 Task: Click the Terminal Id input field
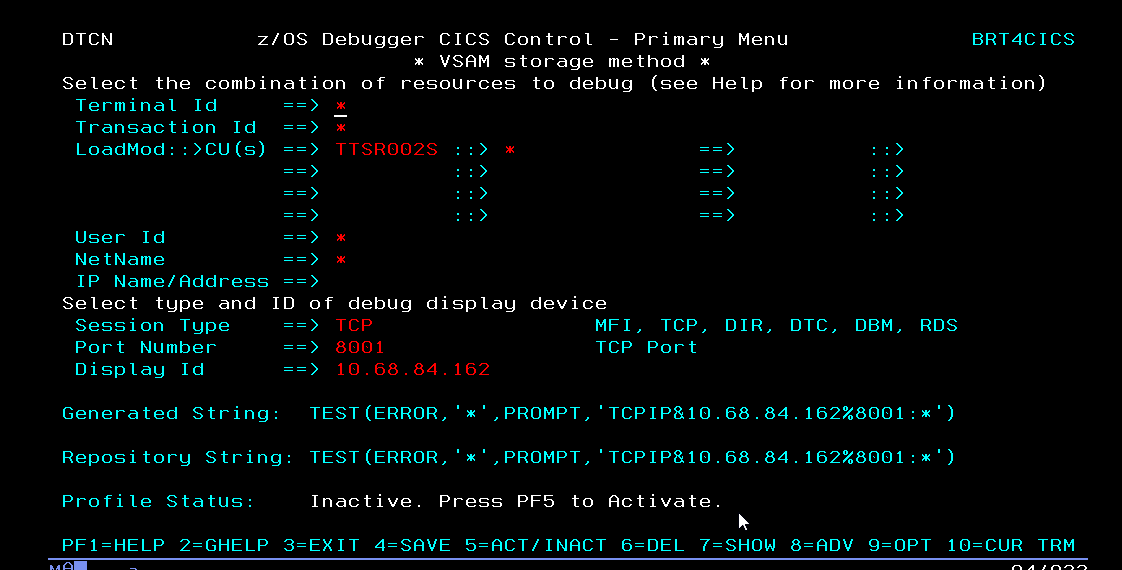(341, 106)
